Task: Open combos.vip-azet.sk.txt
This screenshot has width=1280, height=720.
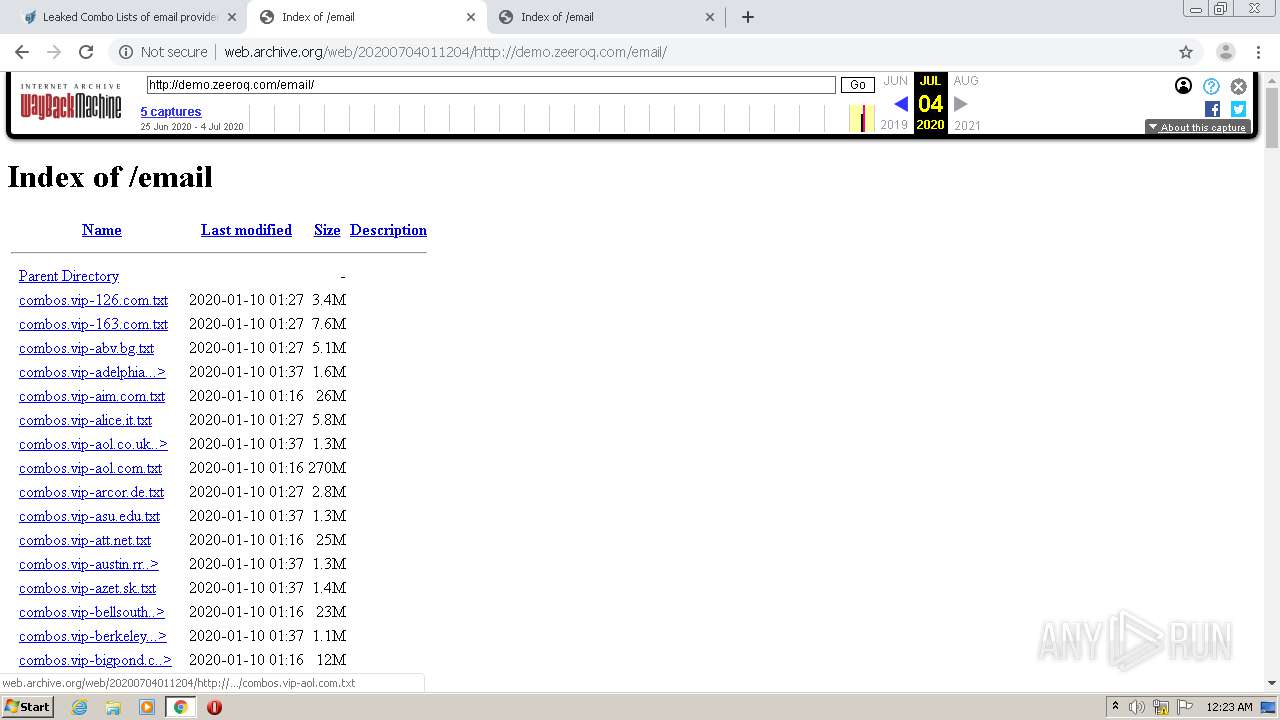Action: click(x=87, y=588)
